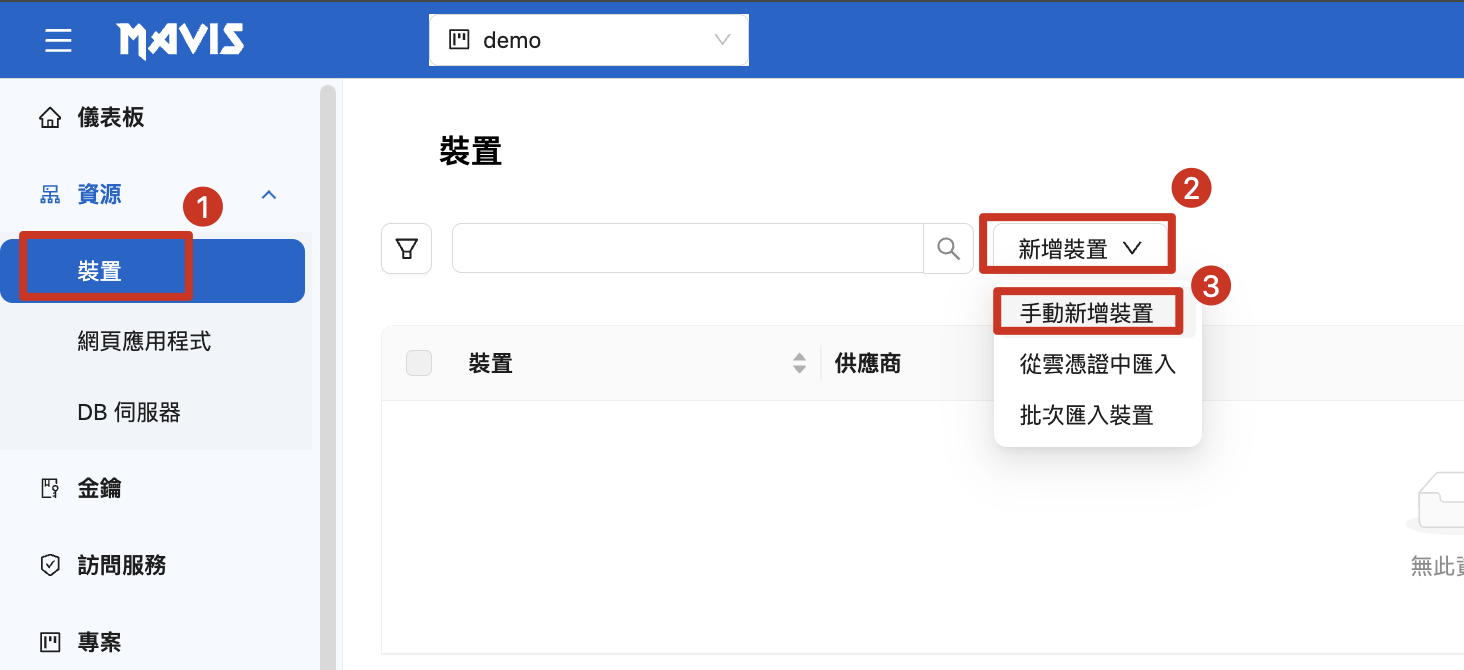Click the device search input field
Image resolution: width=1464 pixels, height=670 pixels.
687,249
